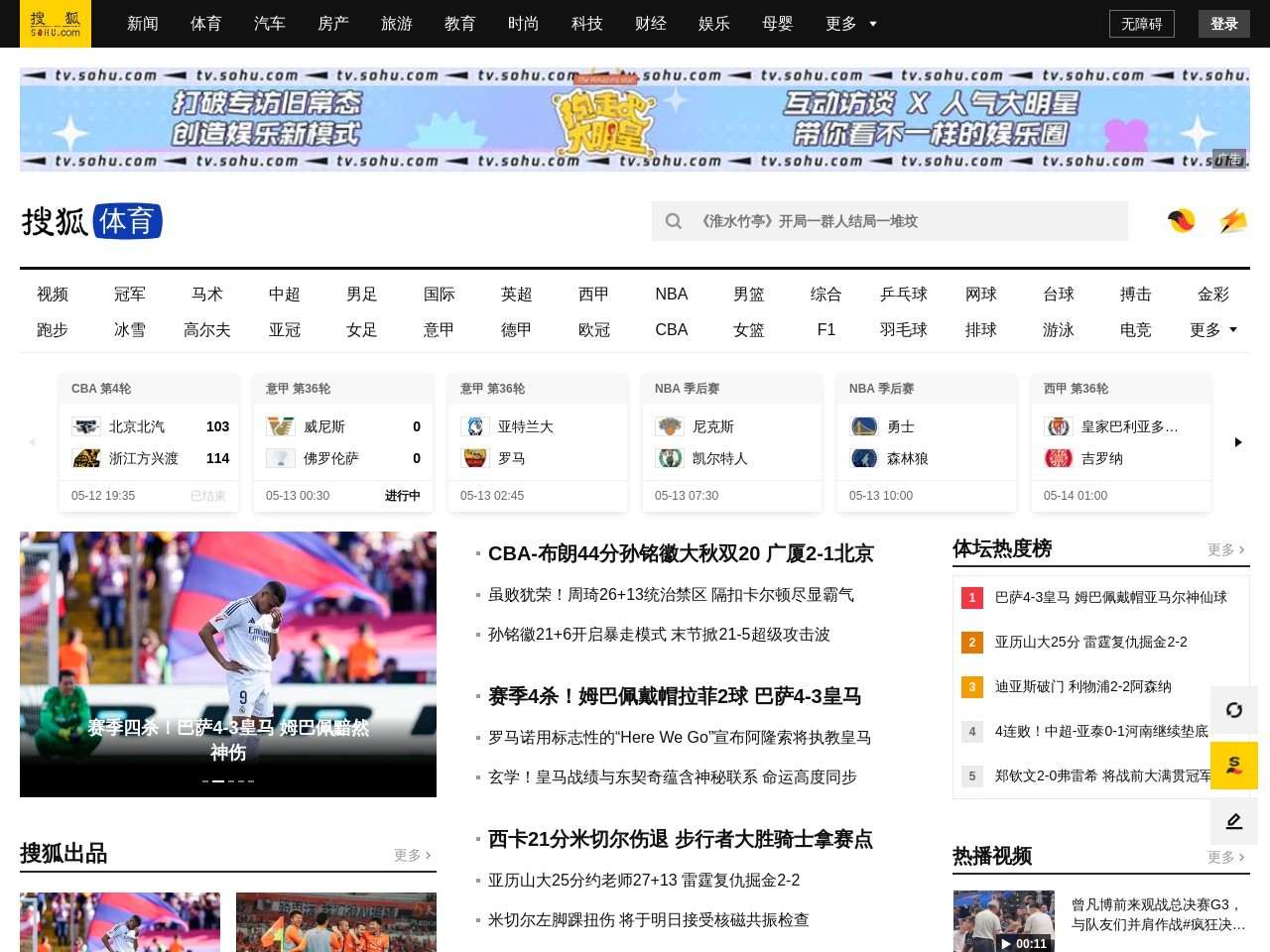Open ranking item 4 中超-亚泰0-1河南
This screenshot has height=952, width=1270.
1099,731
